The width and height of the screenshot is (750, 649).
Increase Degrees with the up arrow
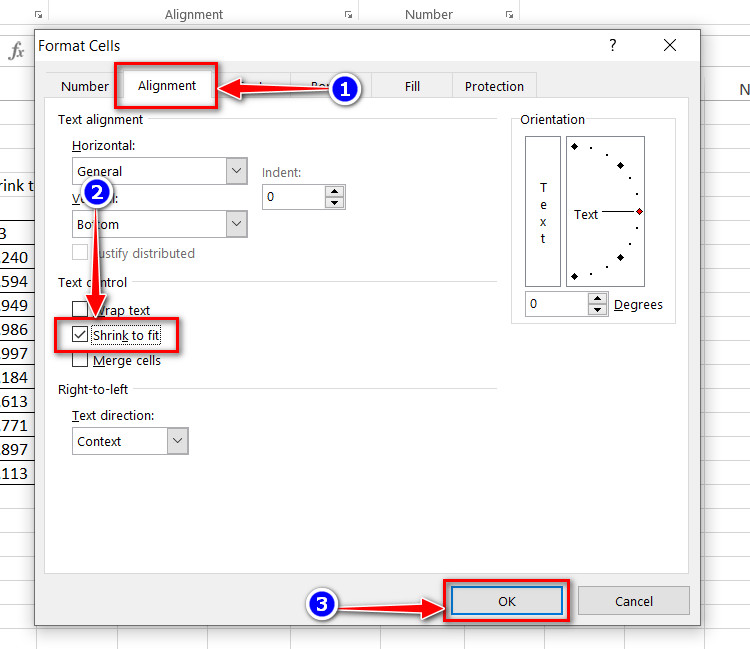[597, 298]
